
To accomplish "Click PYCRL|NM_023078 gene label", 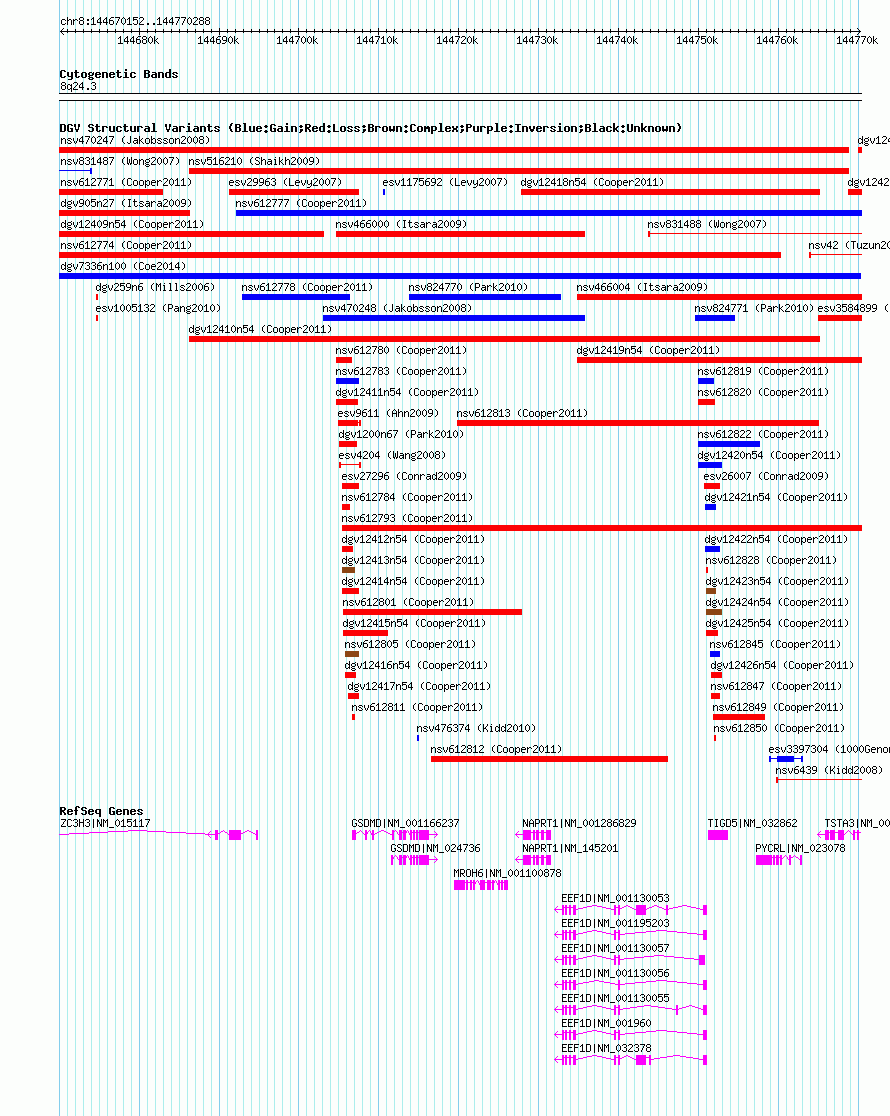I will pos(800,848).
